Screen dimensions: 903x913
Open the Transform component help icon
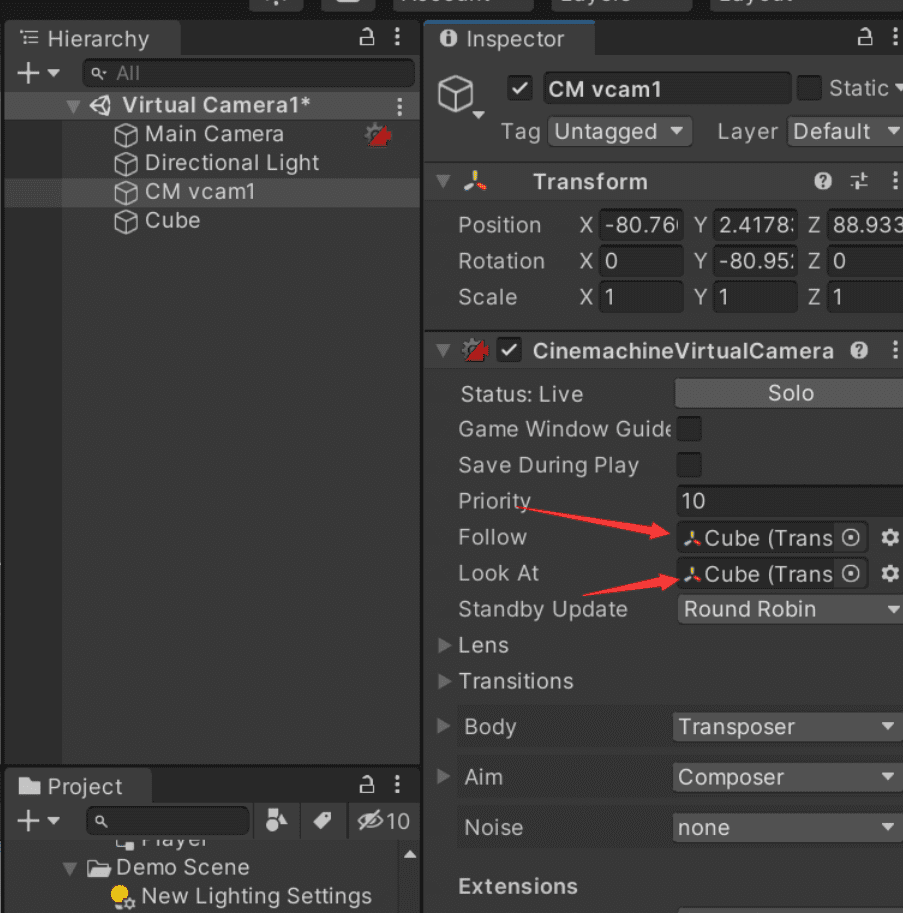pos(823,181)
